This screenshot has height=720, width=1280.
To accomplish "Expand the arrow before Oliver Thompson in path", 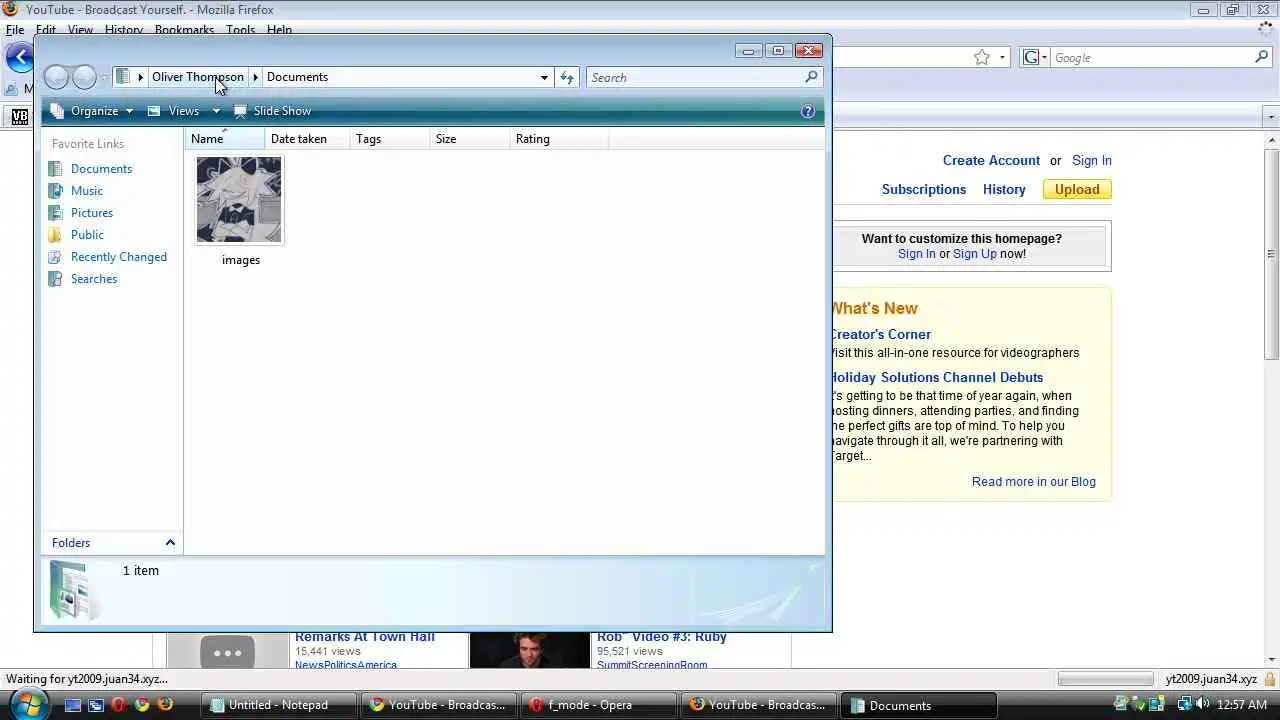I will pos(140,77).
